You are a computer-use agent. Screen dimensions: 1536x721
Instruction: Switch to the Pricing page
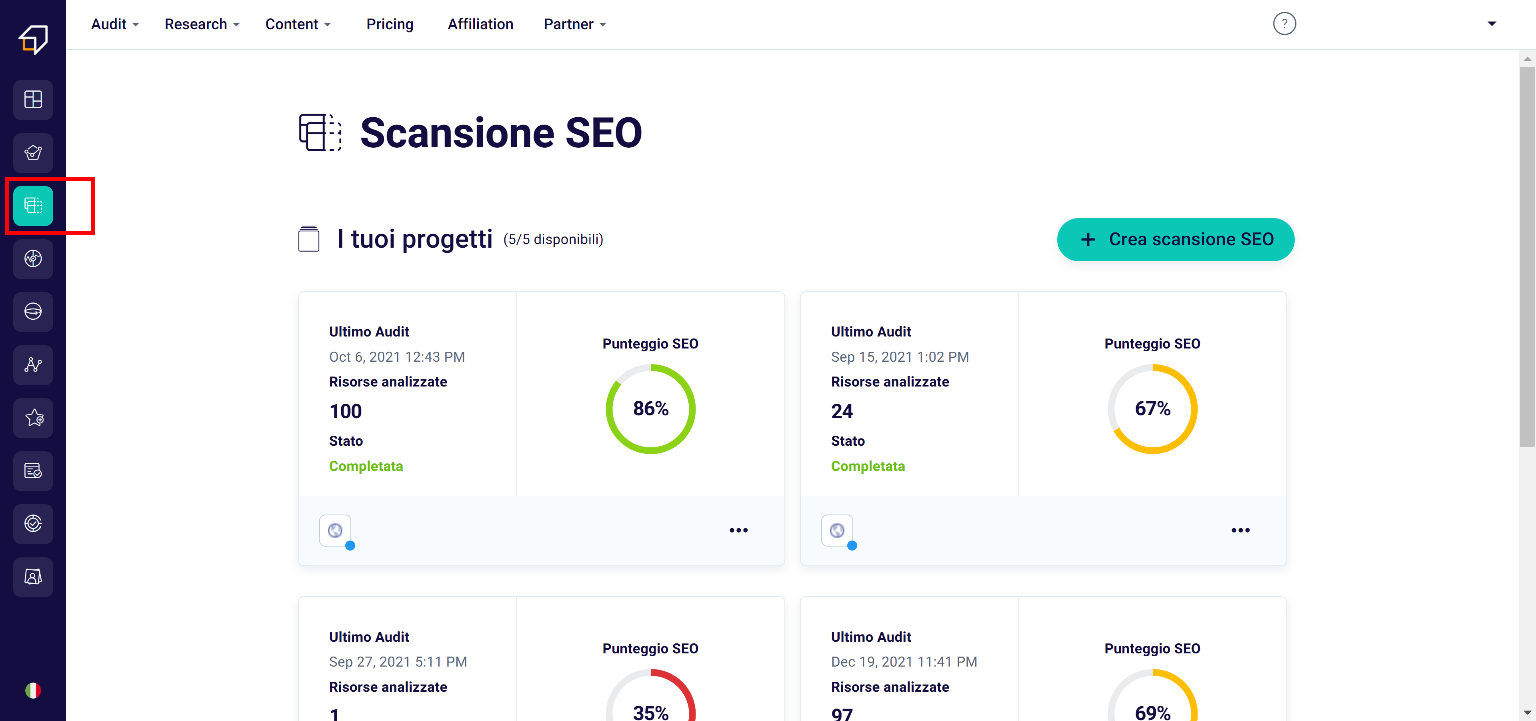389,24
